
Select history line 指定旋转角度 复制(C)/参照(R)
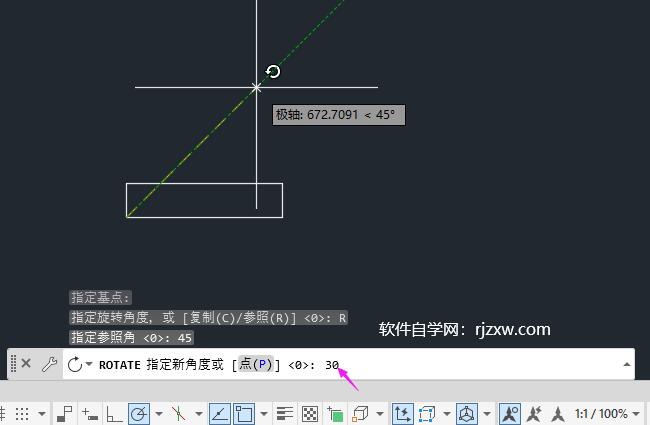pyautogui.click(x=208, y=318)
